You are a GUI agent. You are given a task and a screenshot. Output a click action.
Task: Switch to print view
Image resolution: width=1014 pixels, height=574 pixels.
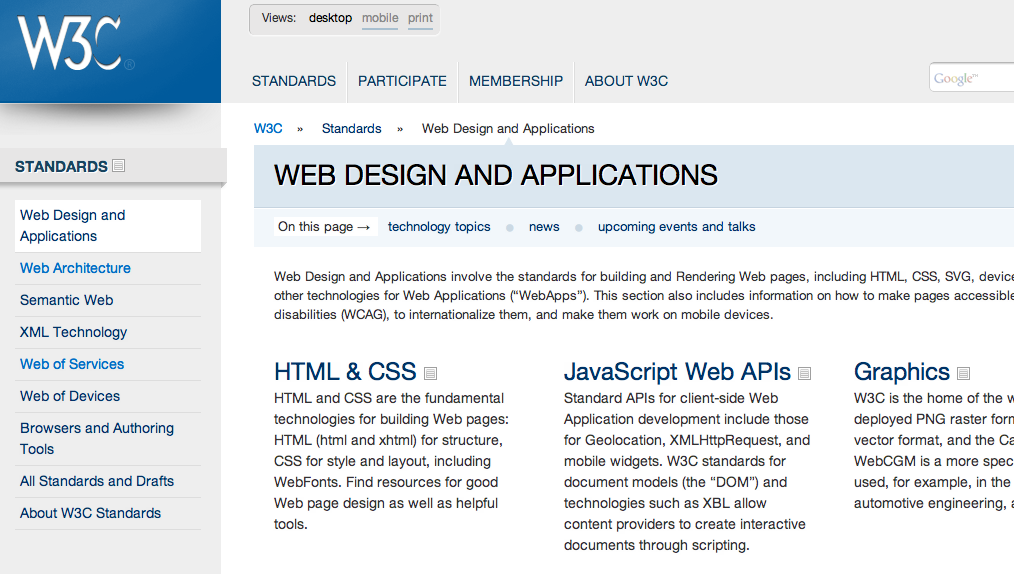(420, 18)
